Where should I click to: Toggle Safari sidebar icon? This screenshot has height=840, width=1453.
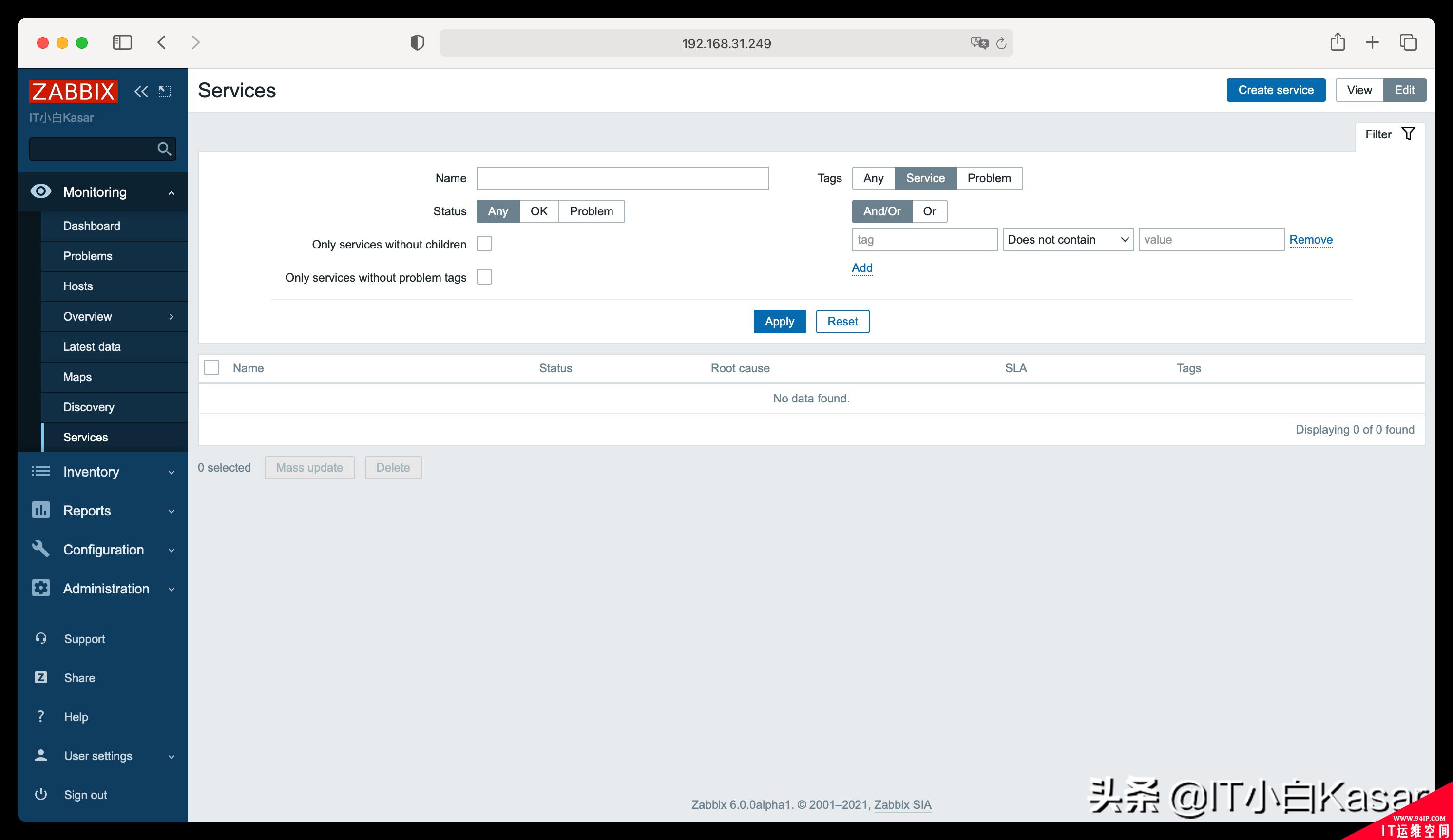[x=122, y=43]
